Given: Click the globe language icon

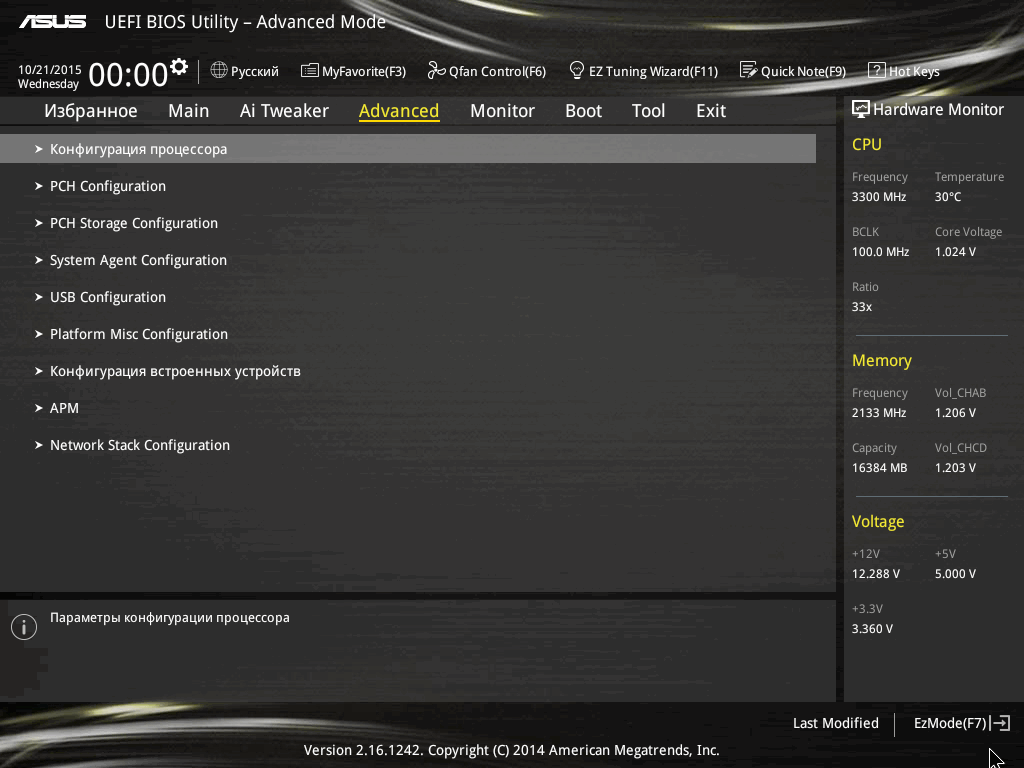Looking at the screenshot, I should point(219,70).
